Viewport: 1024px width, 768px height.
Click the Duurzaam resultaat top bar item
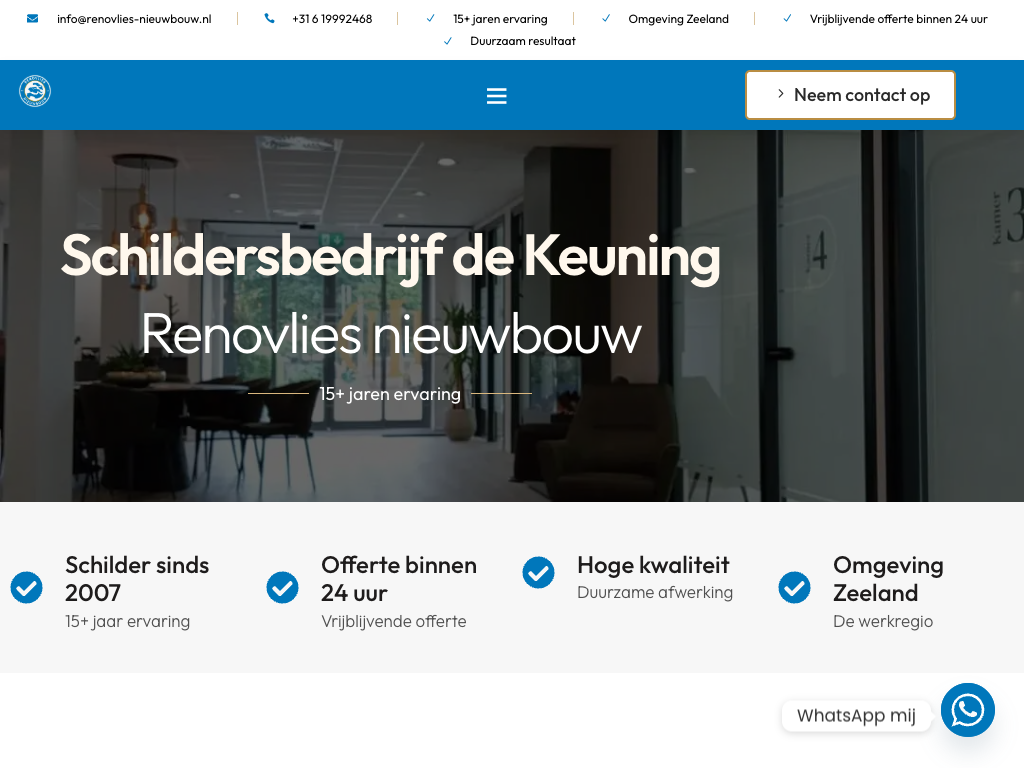pyautogui.click(x=522, y=41)
